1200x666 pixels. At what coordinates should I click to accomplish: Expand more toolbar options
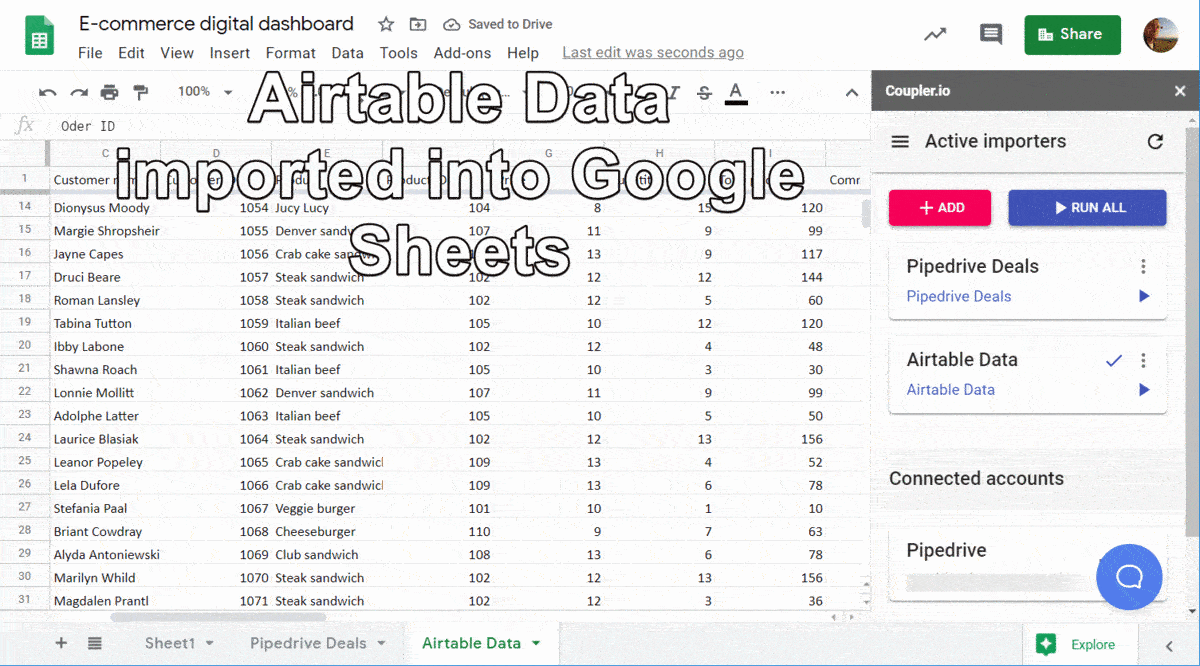[x=778, y=91]
